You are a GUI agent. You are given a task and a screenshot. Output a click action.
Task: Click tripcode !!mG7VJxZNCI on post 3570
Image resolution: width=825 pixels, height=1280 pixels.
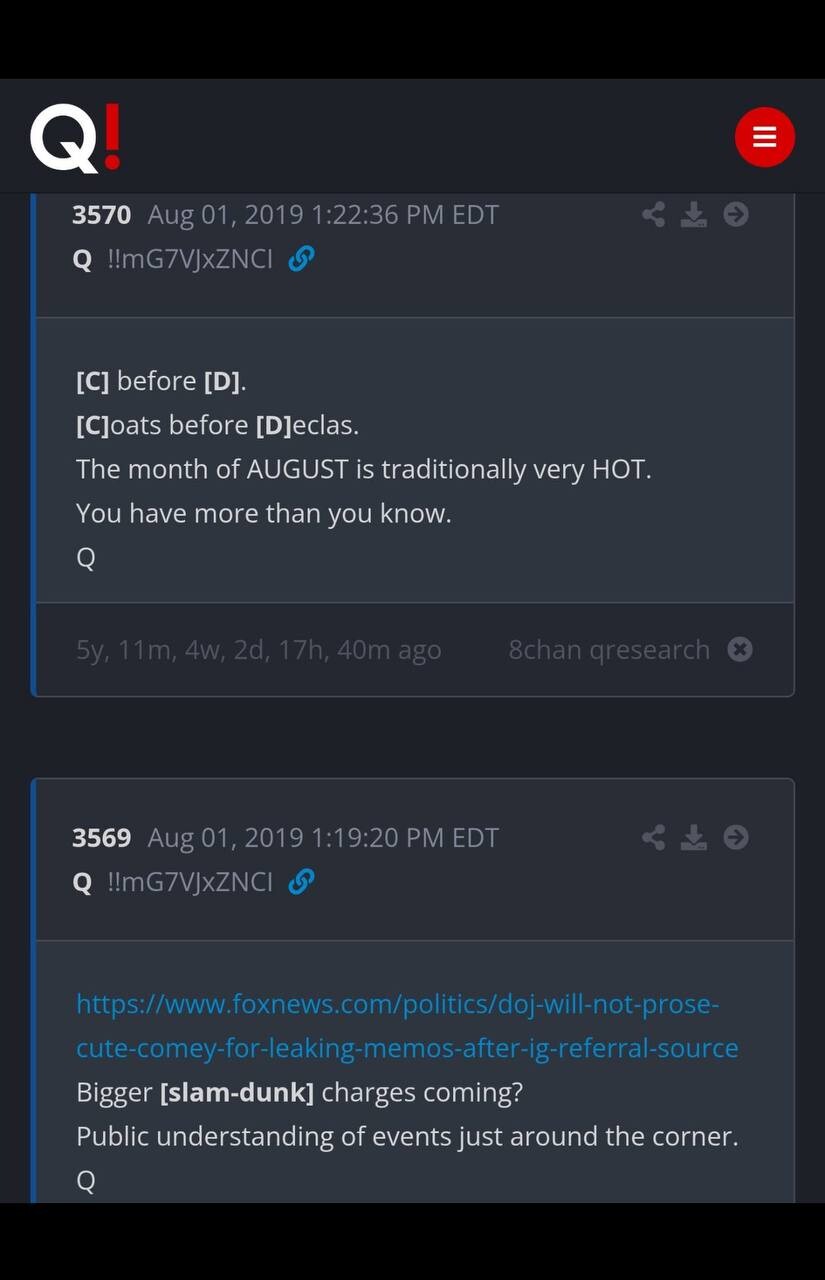190,260
